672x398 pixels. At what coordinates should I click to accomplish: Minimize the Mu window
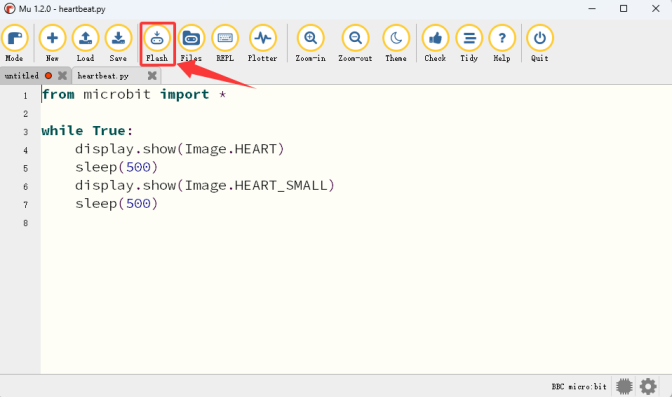click(592, 9)
